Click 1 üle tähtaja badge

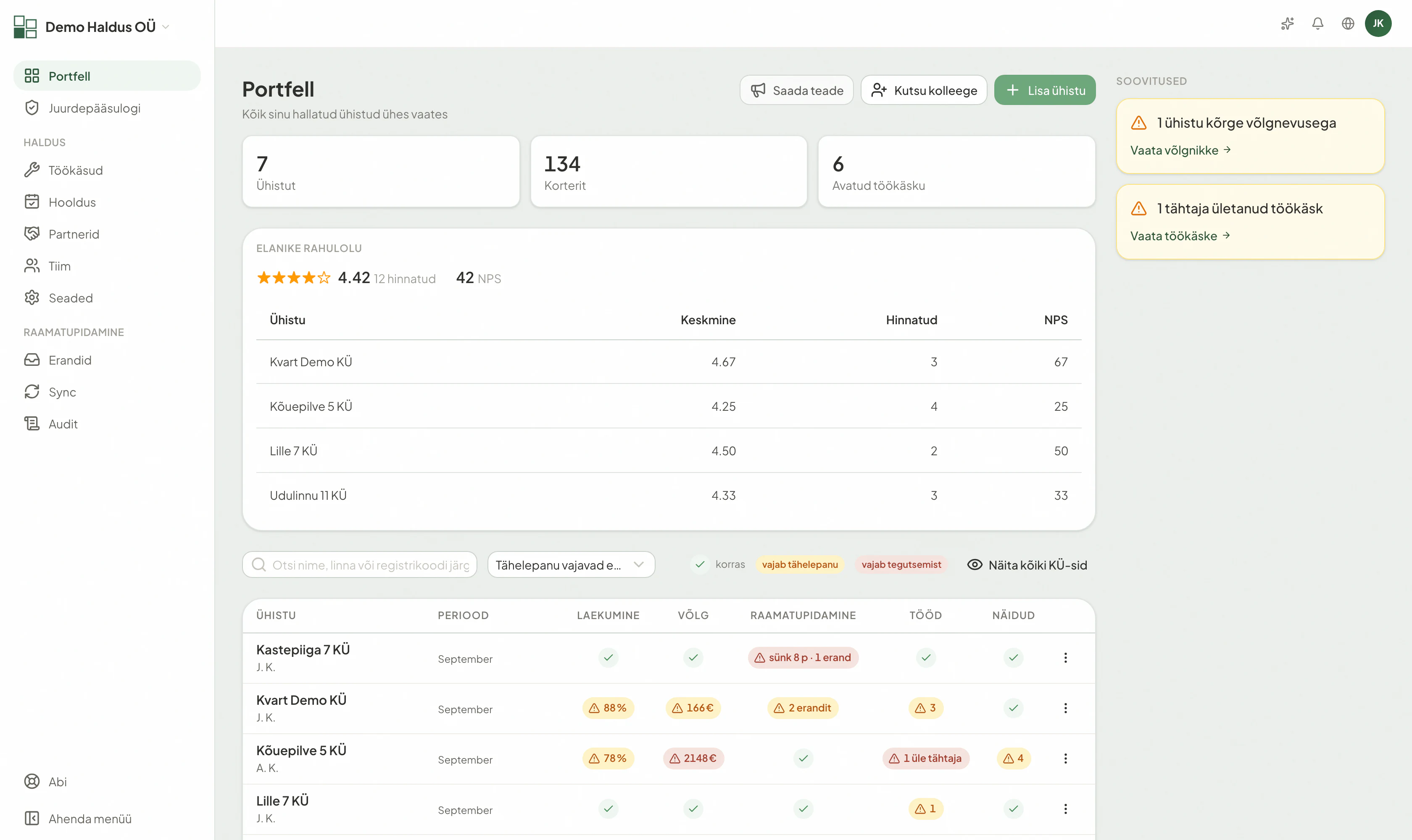pyautogui.click(x=925, y=758)
